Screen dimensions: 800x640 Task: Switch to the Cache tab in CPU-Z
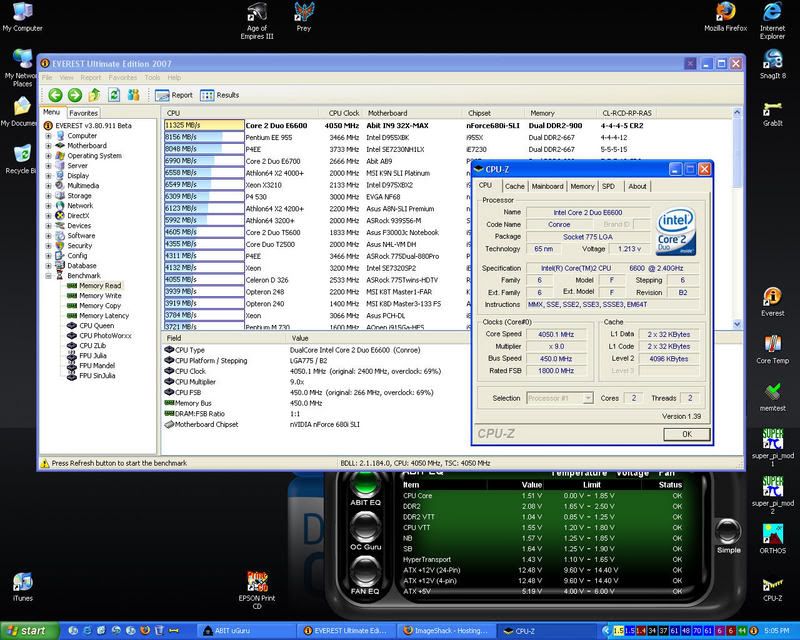[x=514, y=187]
